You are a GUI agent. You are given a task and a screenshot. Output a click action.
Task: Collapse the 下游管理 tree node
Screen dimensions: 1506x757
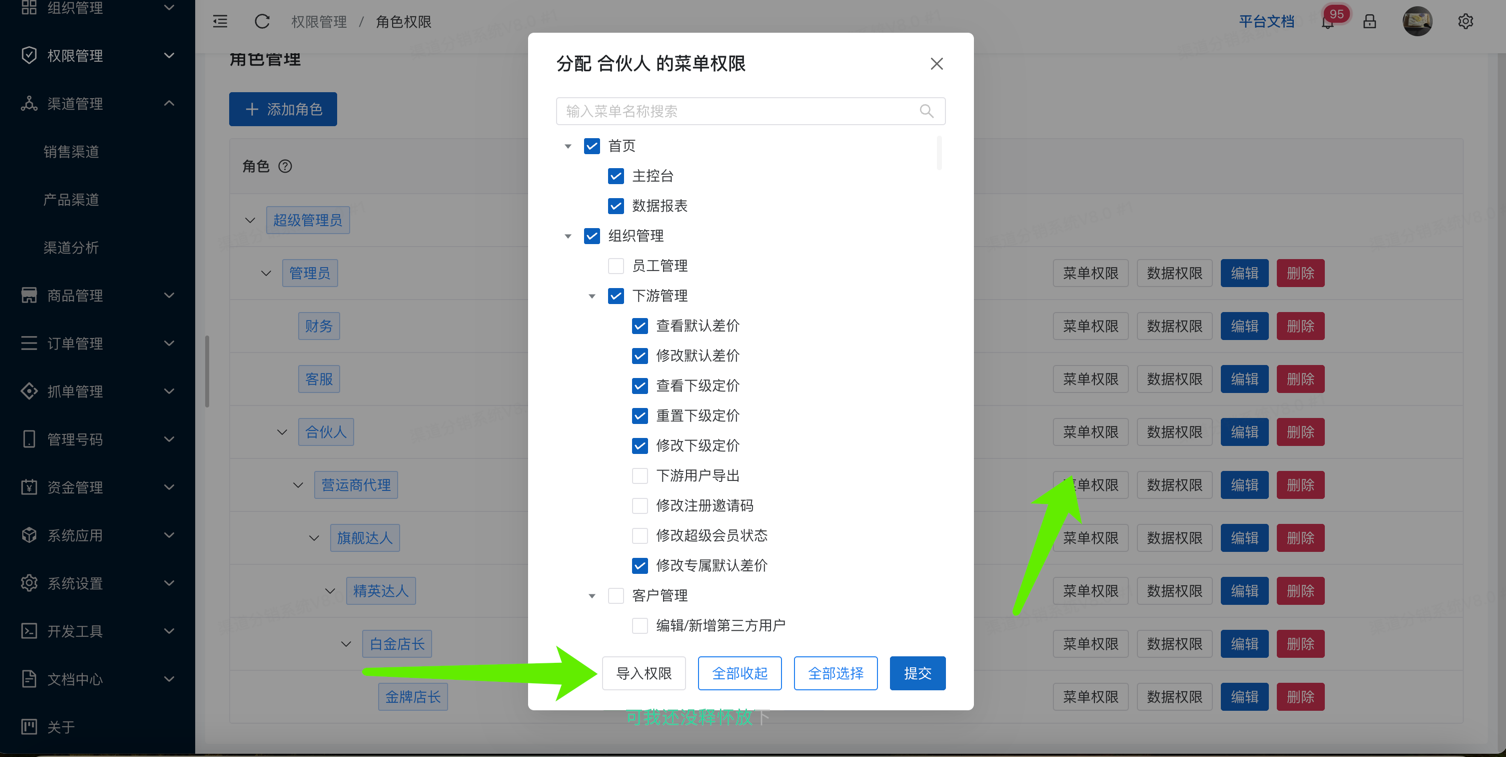pyautogui.click(x=592, y=296)
